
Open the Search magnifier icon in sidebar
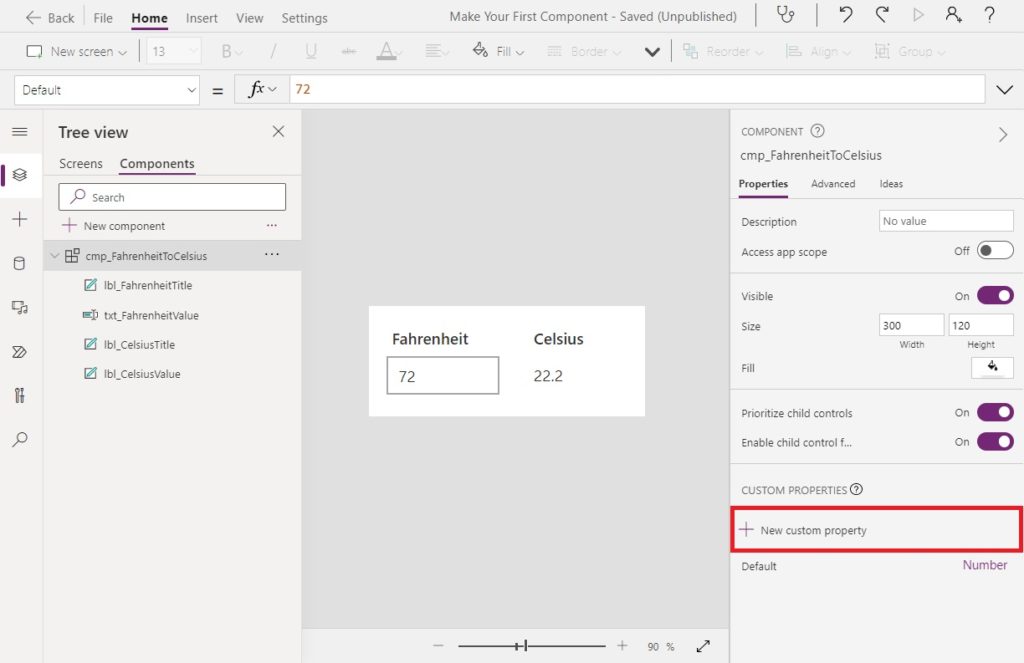(20, 439)
